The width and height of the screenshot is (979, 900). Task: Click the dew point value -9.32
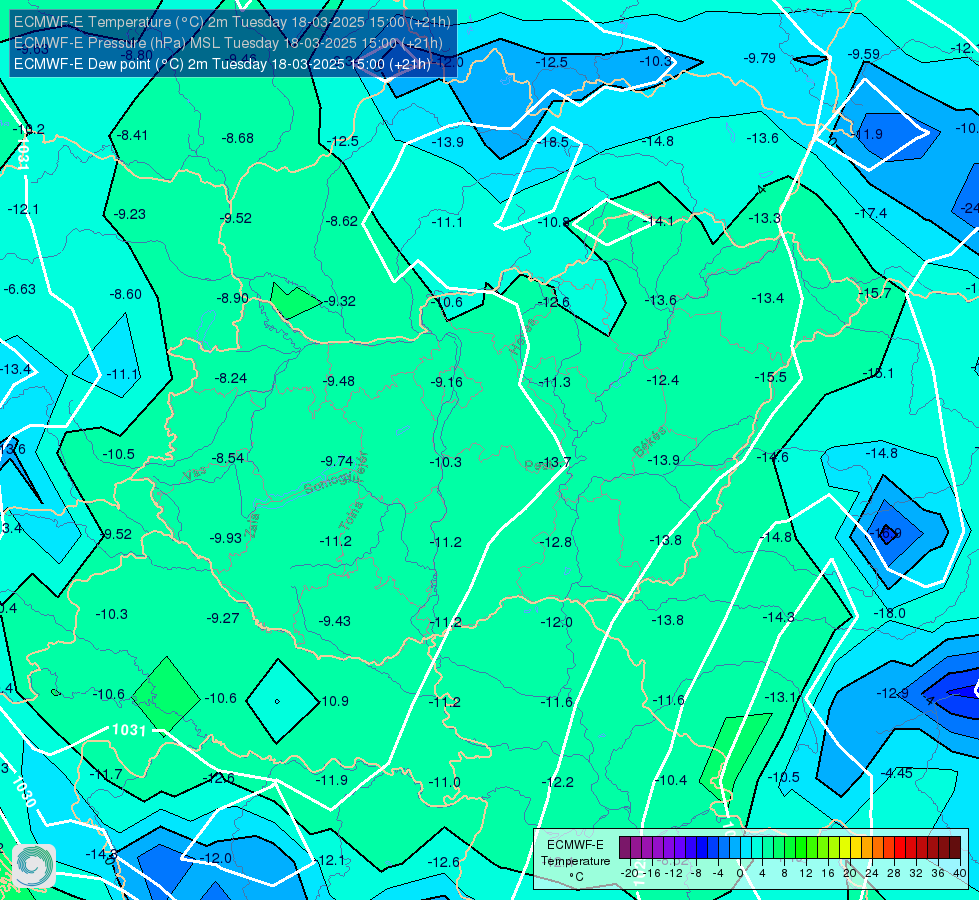pos(340,301)
